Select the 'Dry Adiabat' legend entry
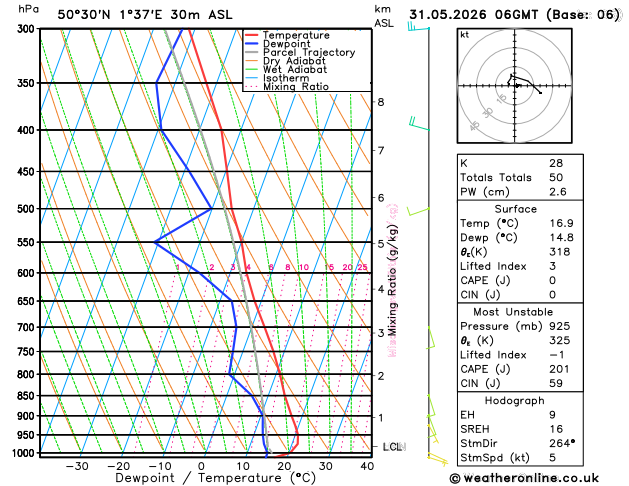 pos(294,61)
